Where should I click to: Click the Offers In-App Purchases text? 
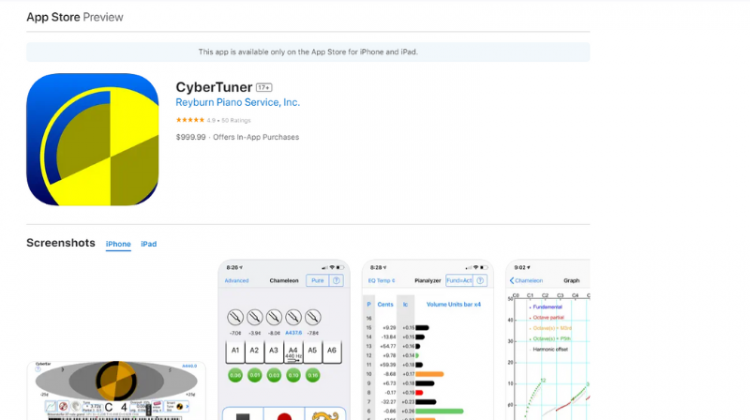pyautogui.click(x=256, y=137)
